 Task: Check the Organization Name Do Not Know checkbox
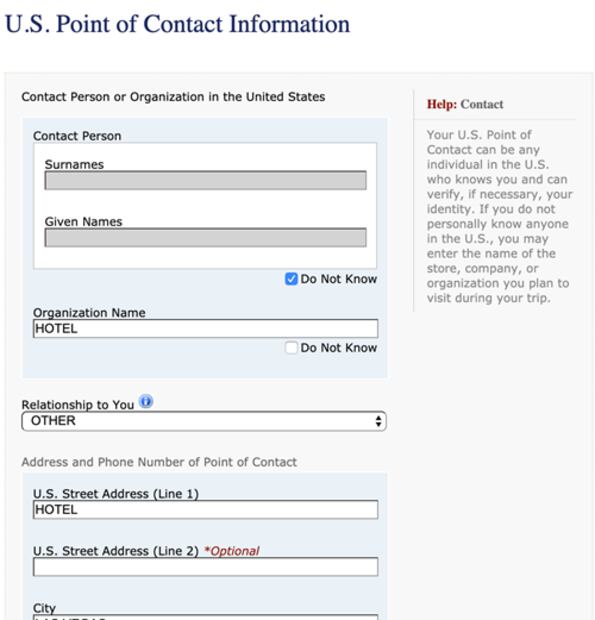coord(291,348)
